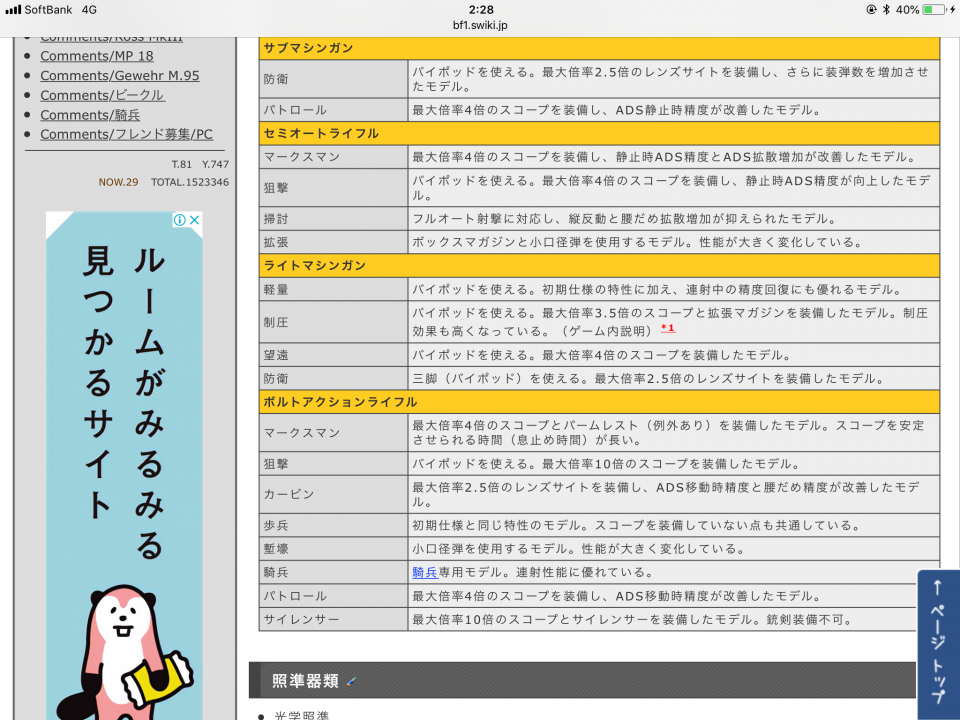
Task: Tap the Bluetooth icon in status bar
Action: tap(885, 9)
